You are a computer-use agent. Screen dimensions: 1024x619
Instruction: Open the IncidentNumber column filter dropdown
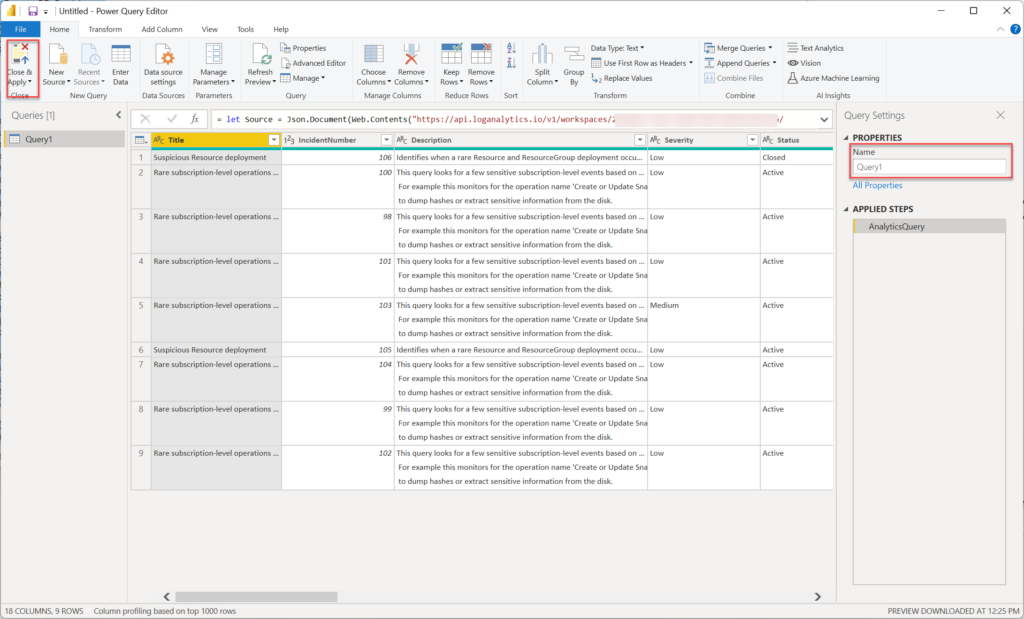pos(387,140)
